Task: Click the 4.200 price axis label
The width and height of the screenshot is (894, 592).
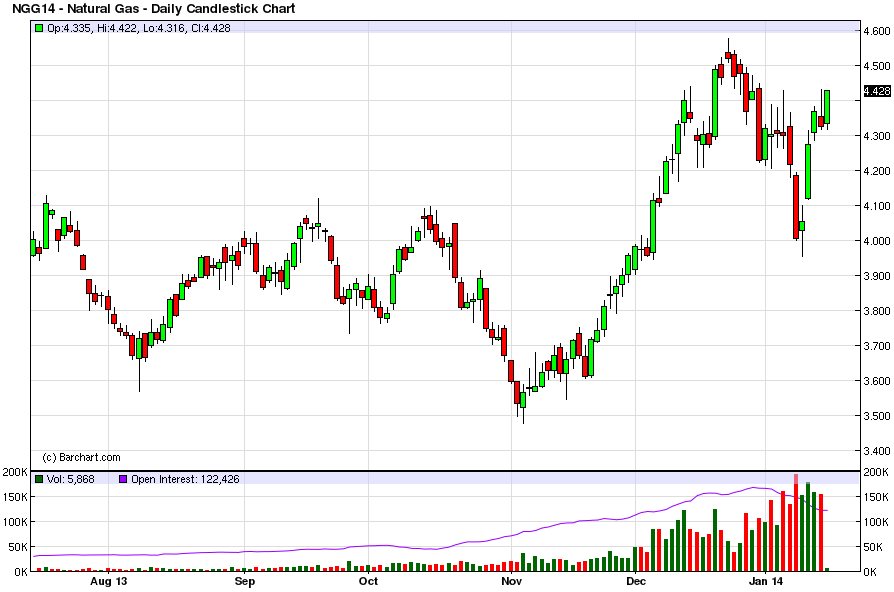Action: (x=877, y=171)
